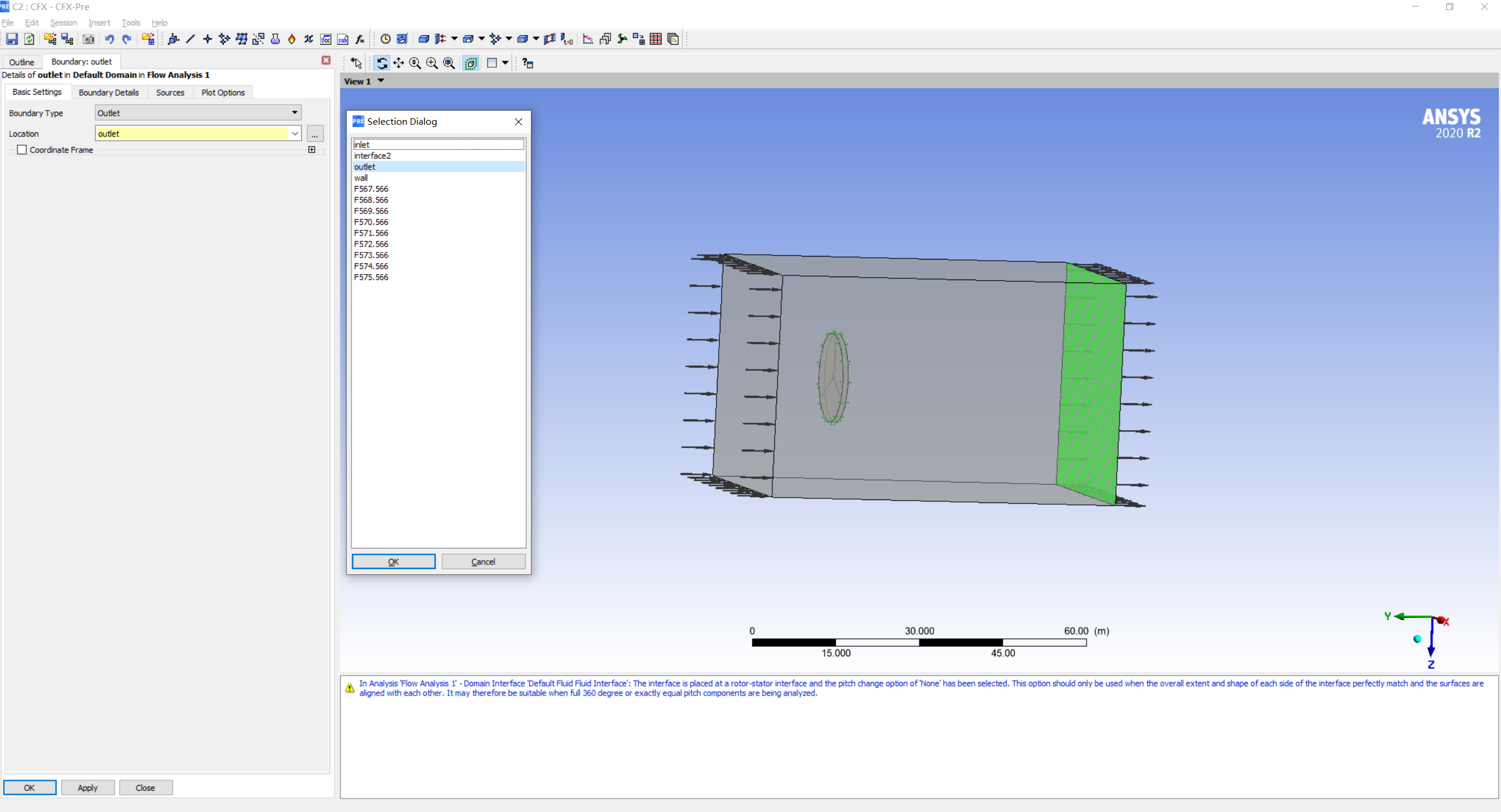Click the '...' location browse button
1501x812 pixels.
pyautogui.click(x=315, y=134)
